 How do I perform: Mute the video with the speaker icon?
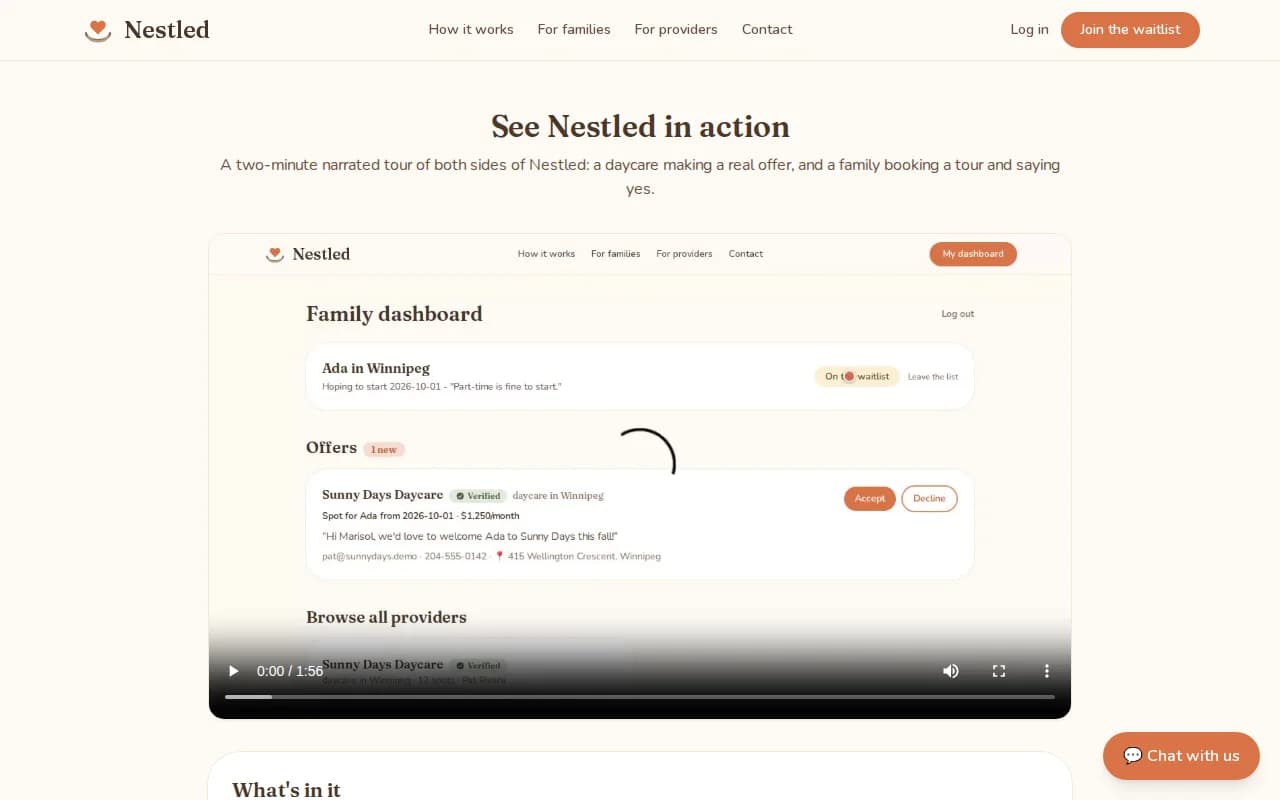951,671
